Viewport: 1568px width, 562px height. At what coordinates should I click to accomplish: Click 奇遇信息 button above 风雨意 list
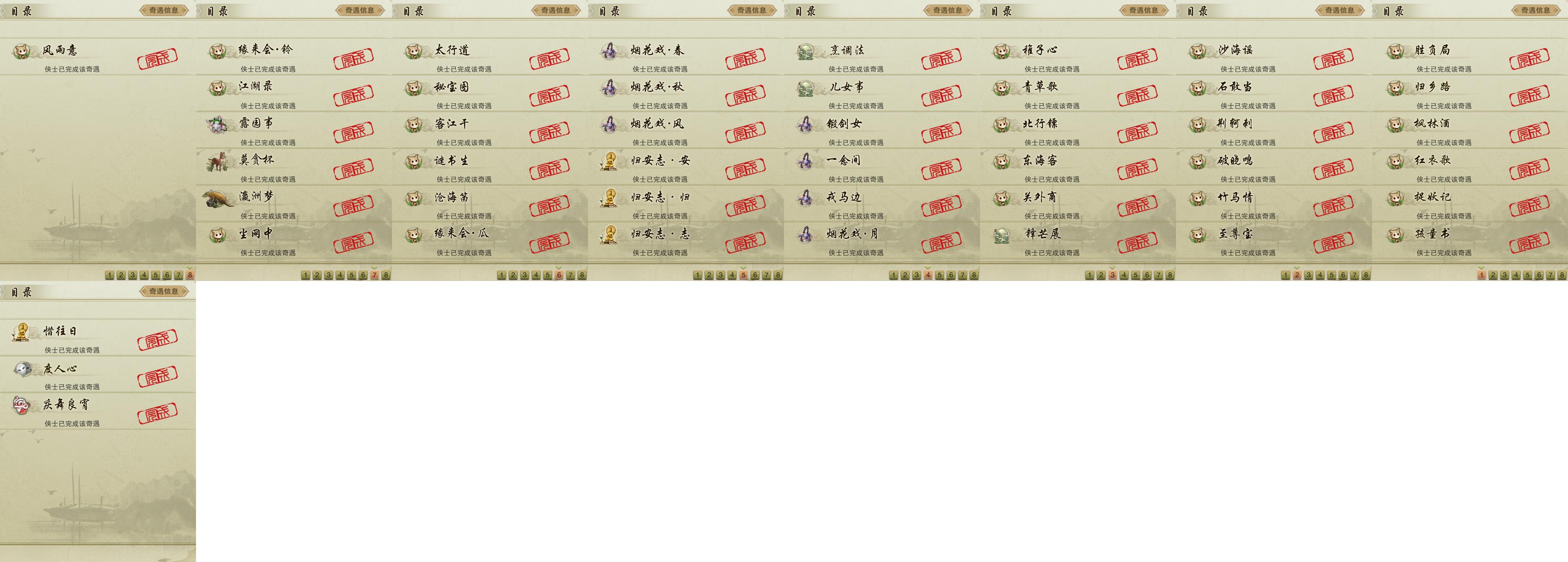coord(164,11)
